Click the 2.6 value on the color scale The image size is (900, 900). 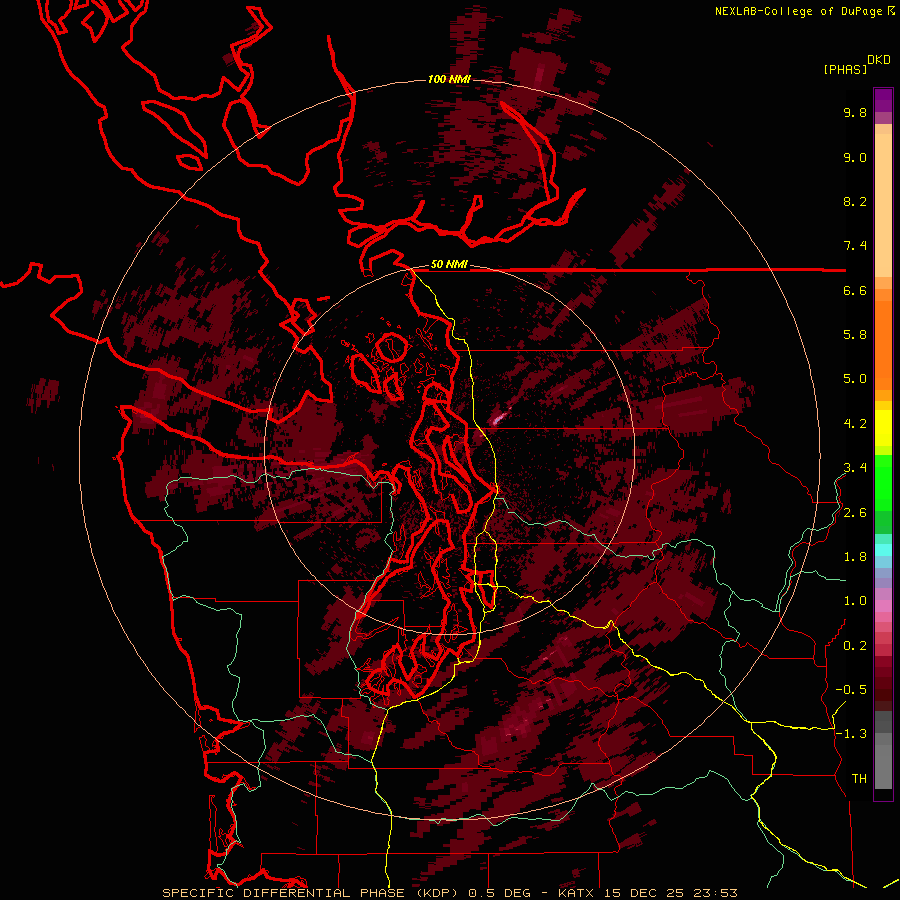tap(855, 513)
